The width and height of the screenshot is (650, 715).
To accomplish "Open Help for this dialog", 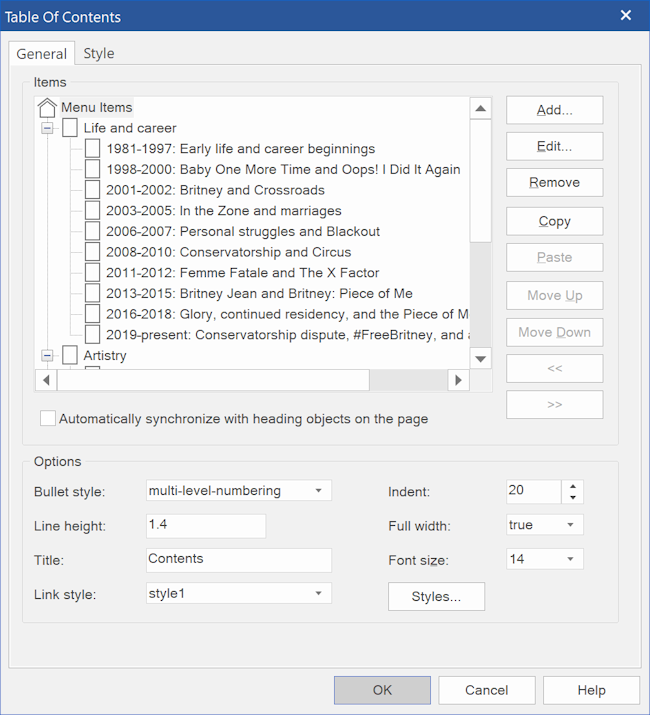I will point(591,690).
